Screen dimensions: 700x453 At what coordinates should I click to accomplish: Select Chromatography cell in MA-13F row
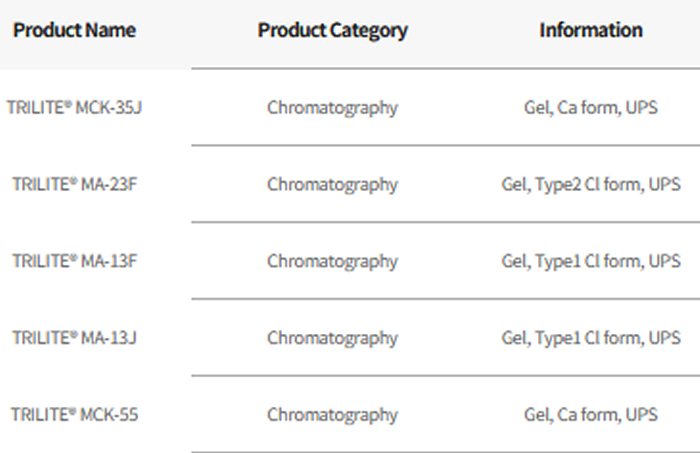tap(332, 261)
